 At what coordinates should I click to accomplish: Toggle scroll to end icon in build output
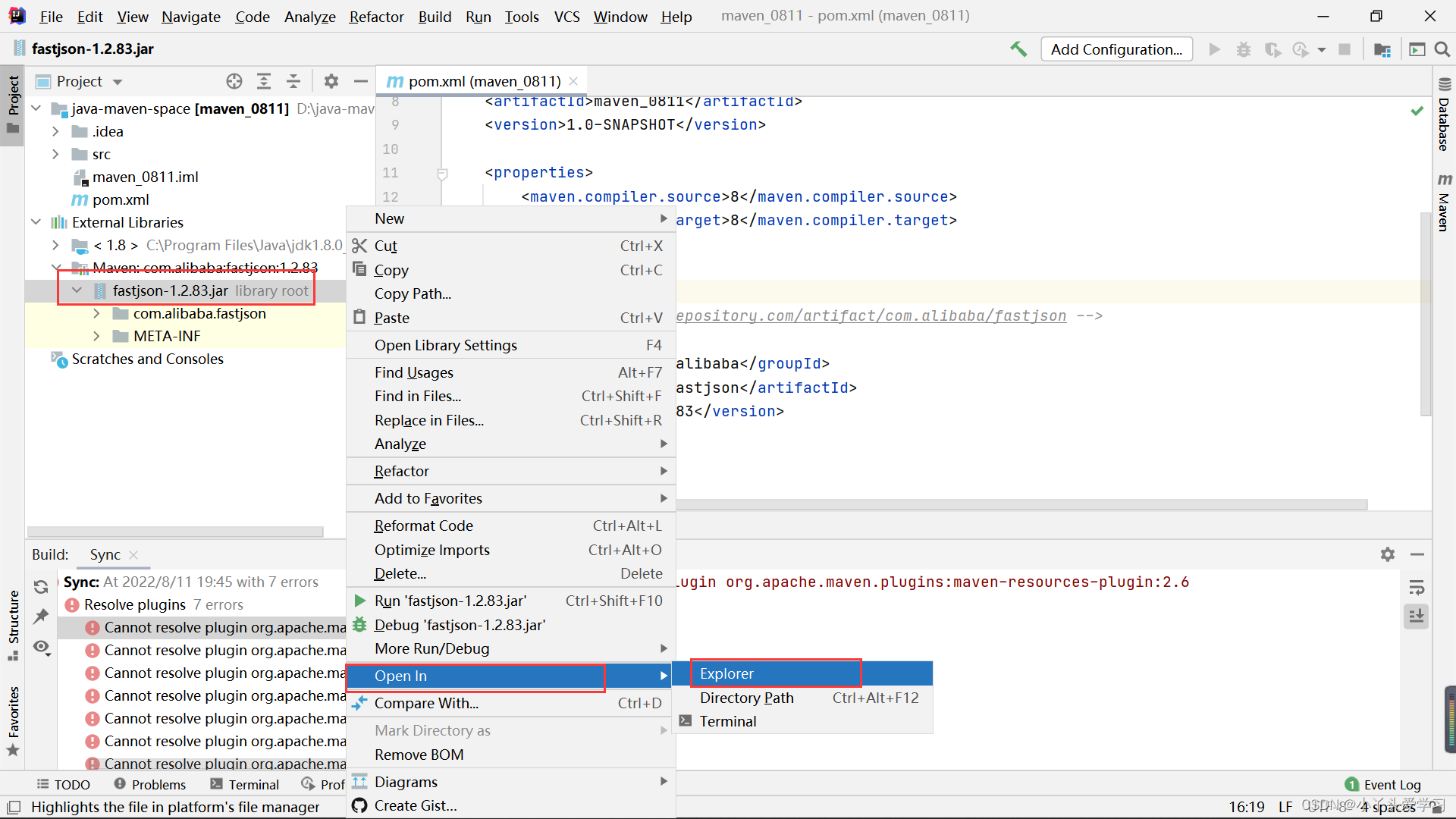click(x=1417, y=616)
